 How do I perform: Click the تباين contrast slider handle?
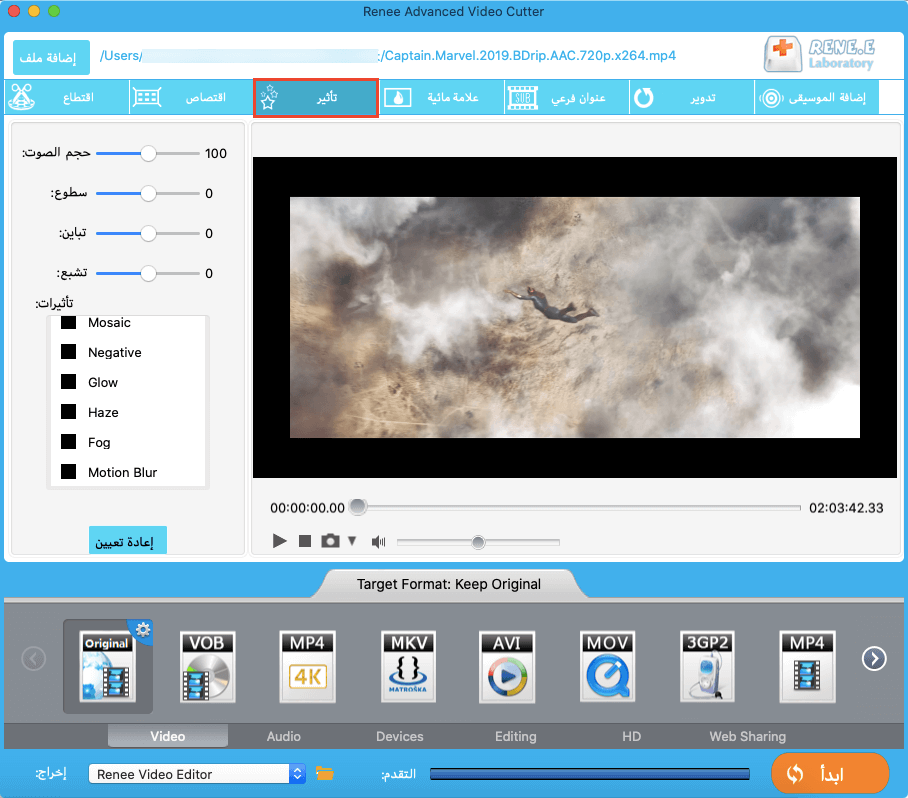[x=148, y=233]
